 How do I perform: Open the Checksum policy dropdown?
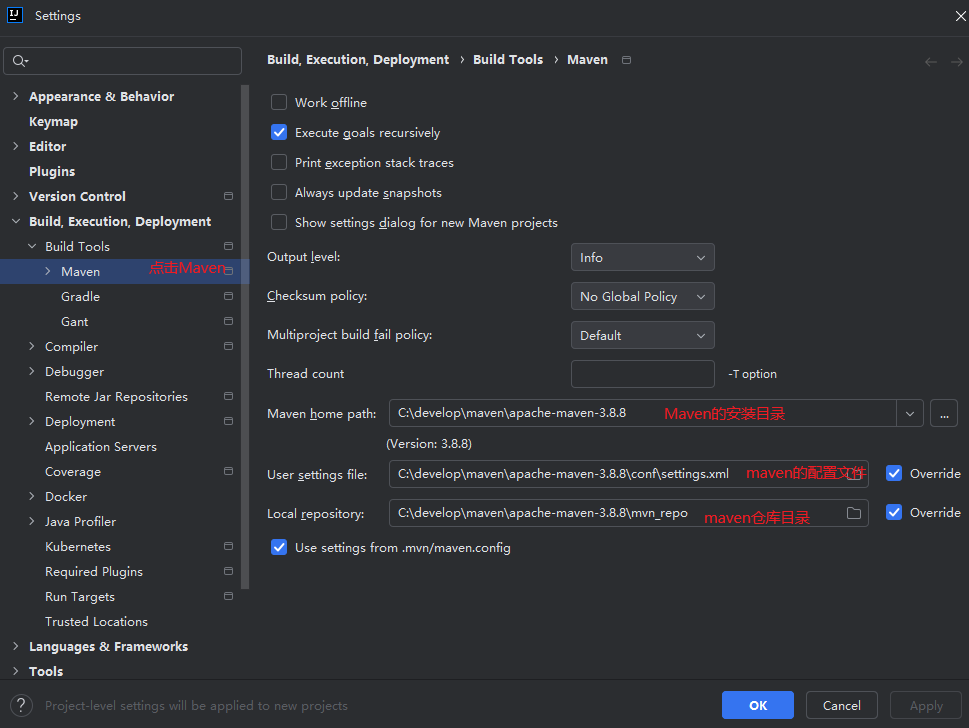coord(643,296)
